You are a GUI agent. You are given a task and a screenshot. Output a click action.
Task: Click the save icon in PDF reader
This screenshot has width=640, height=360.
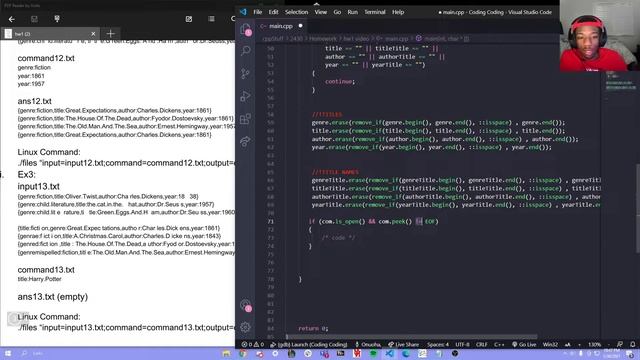pyautogui.click(x=34, y=19)
